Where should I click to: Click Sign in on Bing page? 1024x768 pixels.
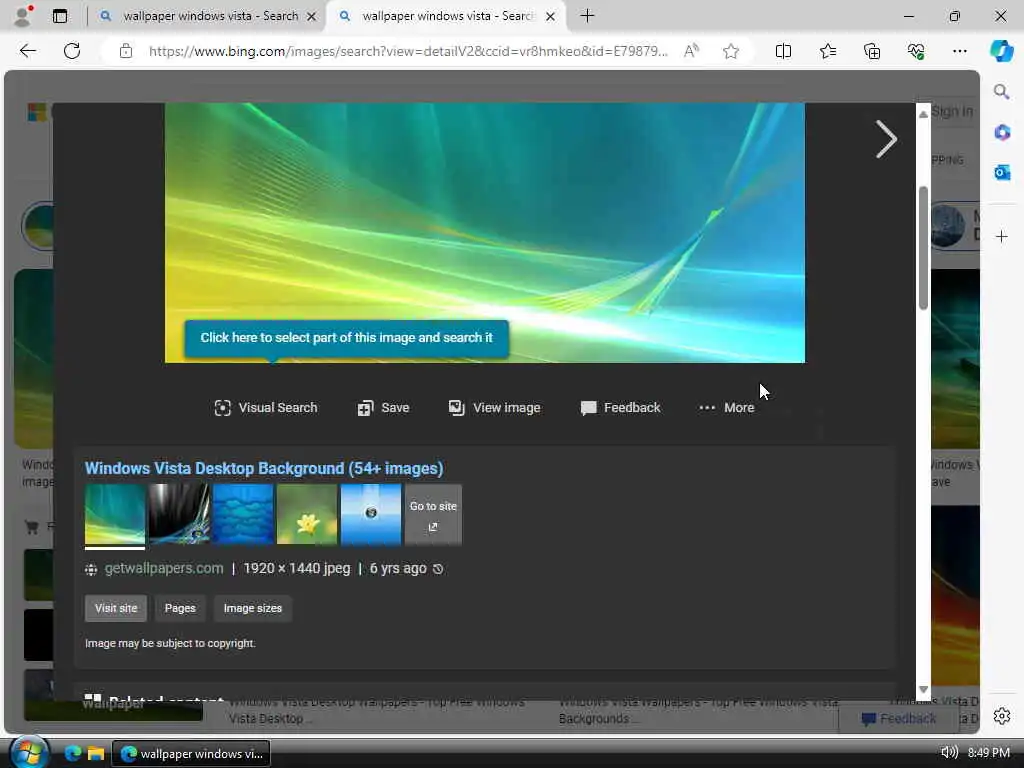[952, 112]
